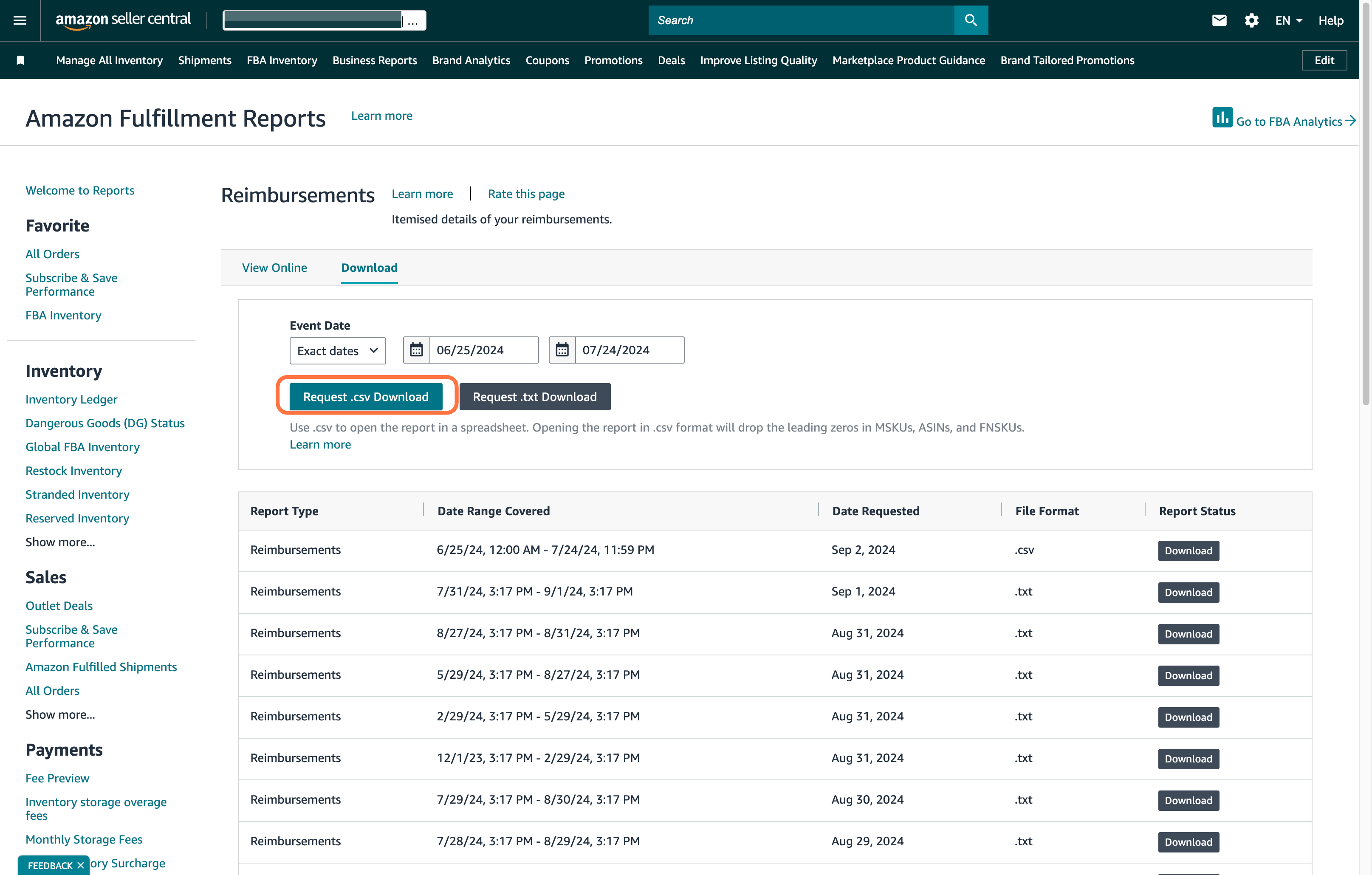Show more Sales reports
1372x875 pixels.
[60, 714]
